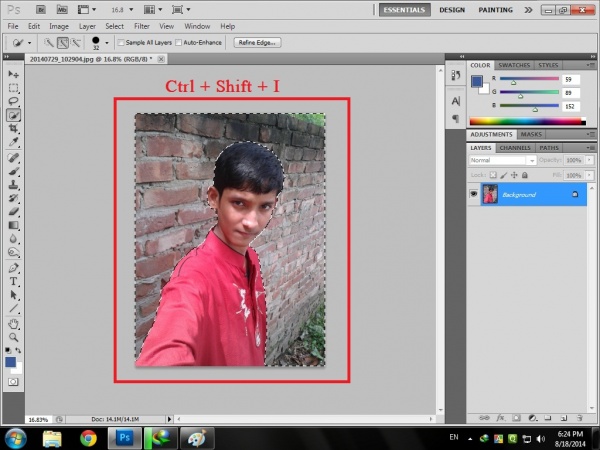Screen dimensions: 600x450
Task: Select the Eyedropper tool
Action: click(x=13, y=142)
